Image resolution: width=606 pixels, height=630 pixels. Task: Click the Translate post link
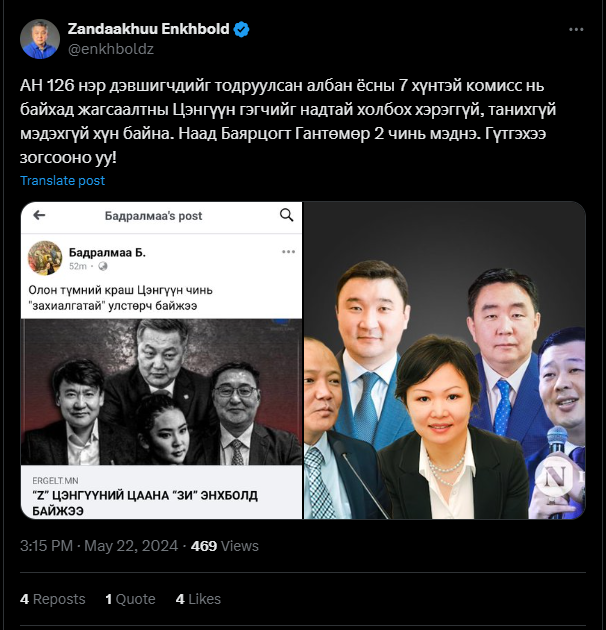point(62,181)
